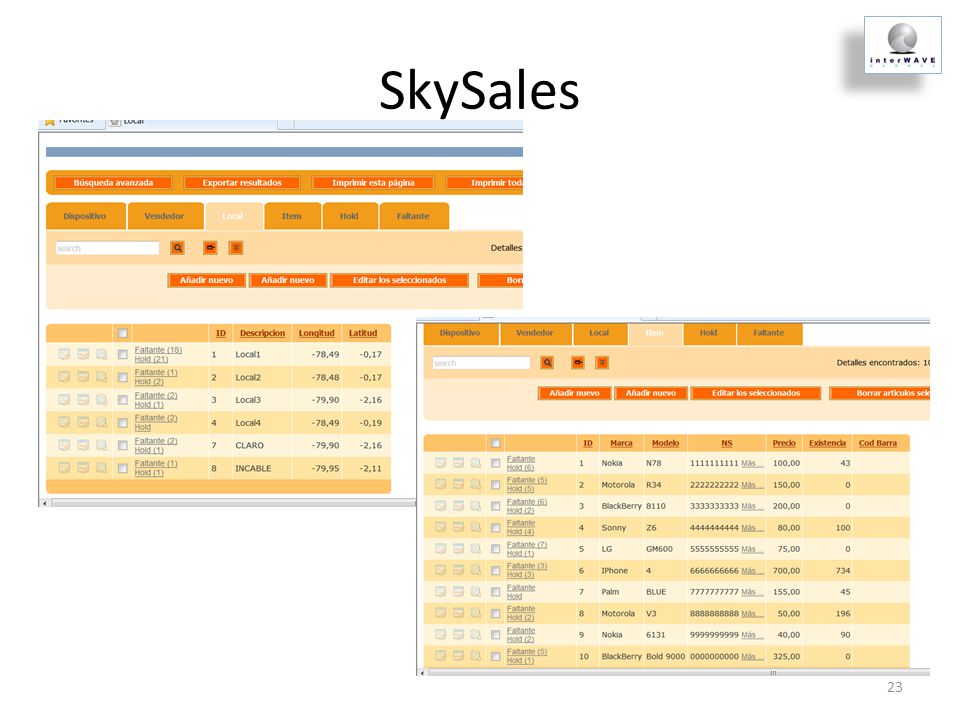The image size is (960, 720).
Task: Click the Búsqueda avanzada button
Action: click(x=113, y=182)
